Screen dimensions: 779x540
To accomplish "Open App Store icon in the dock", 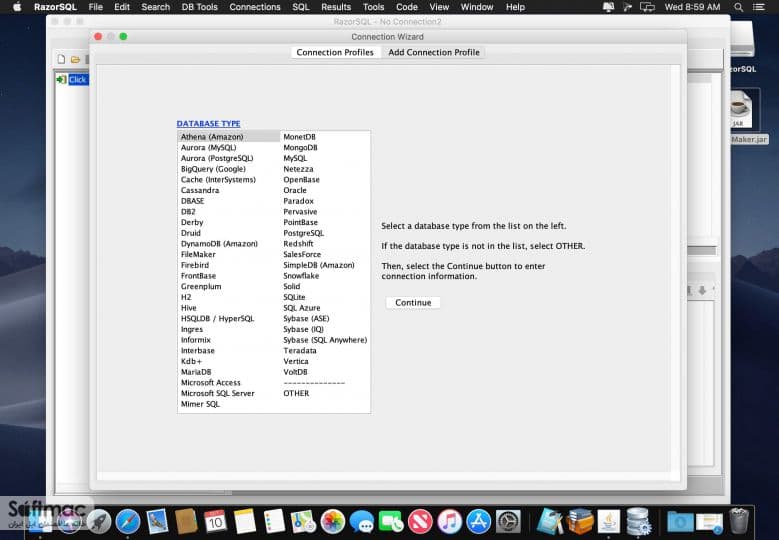I will tap(478, 522).
